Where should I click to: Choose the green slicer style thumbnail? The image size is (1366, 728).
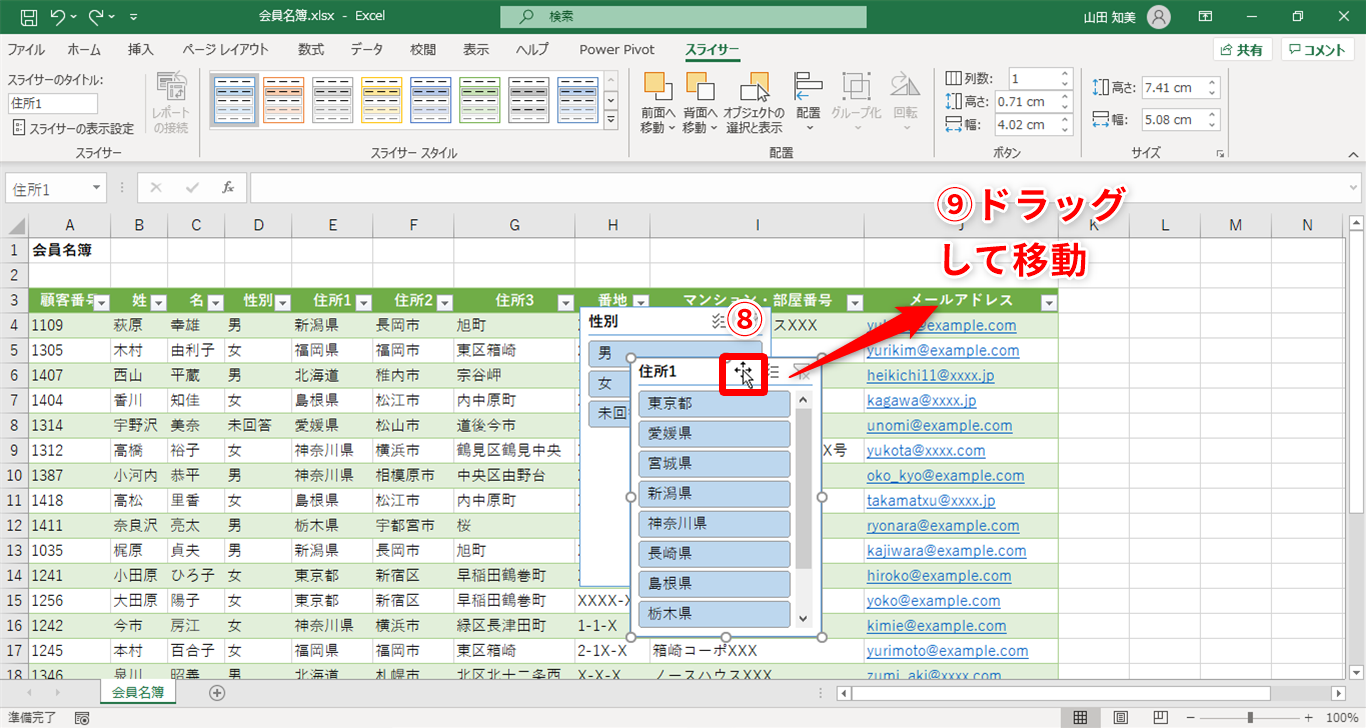(x=479, y=100)
